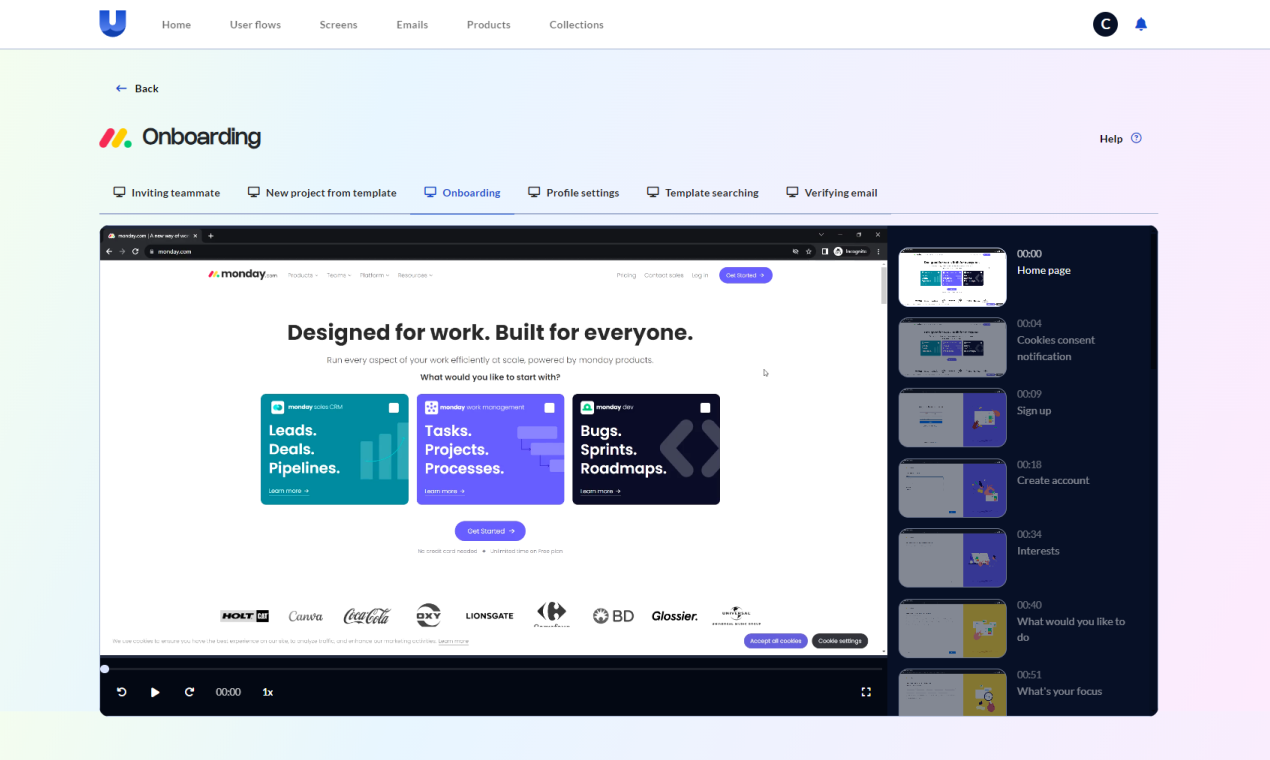Open Contact sales link on monday.com
Image resolution: width=1270 pixels, height=760 pixels.
(664, 275)
